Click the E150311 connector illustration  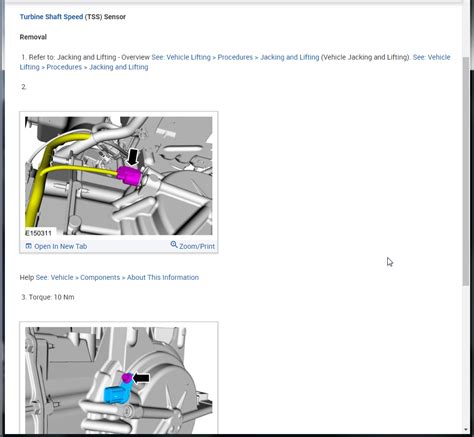coord(119,176)
